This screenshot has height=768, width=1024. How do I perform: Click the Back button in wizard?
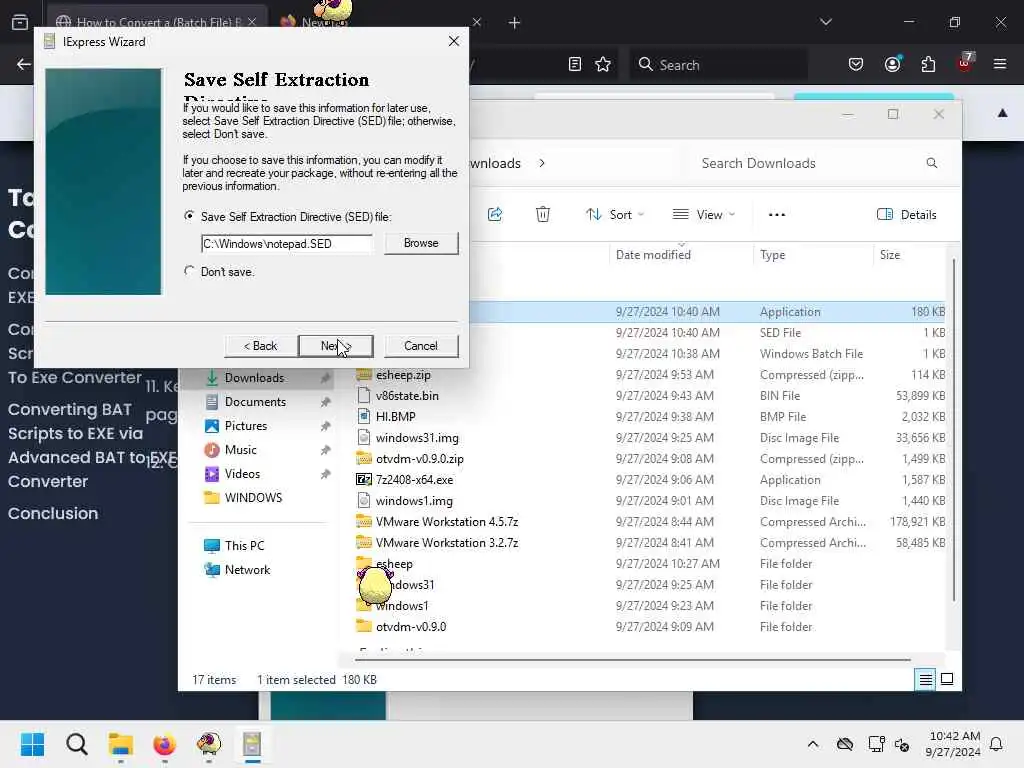pos(260,345)
